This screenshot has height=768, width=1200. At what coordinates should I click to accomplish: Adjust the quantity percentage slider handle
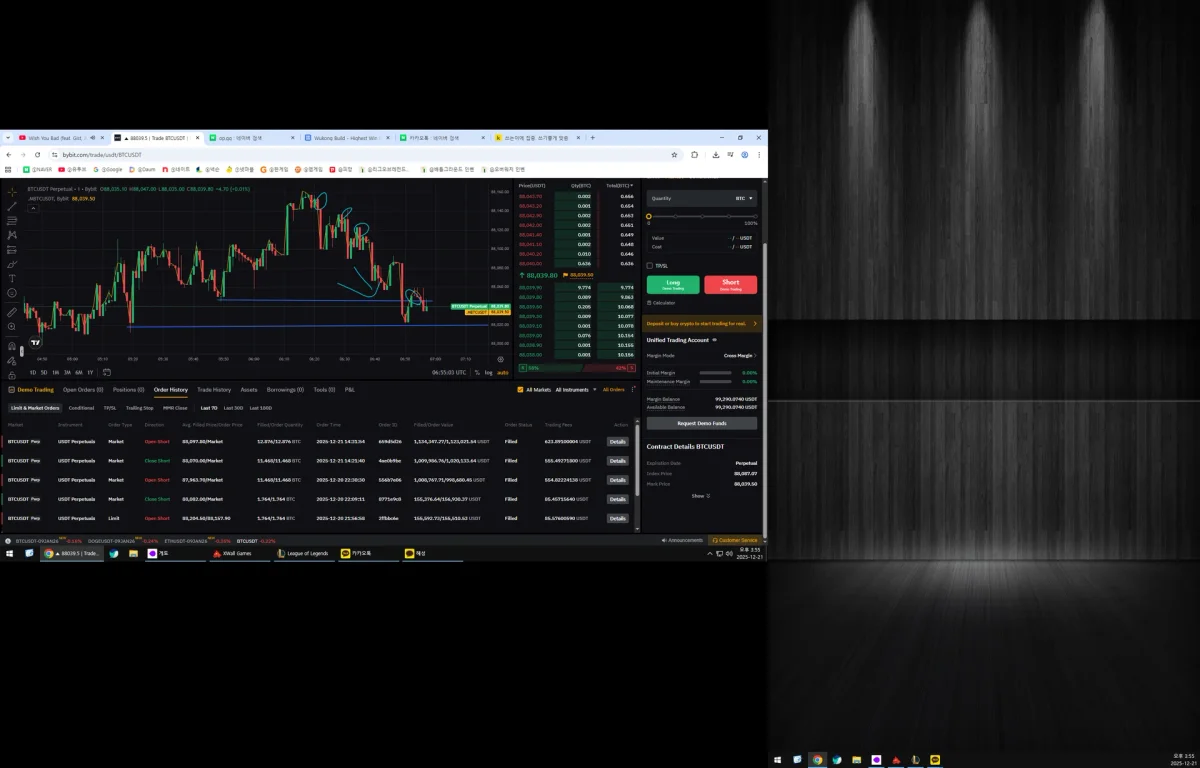coord(649,216)
